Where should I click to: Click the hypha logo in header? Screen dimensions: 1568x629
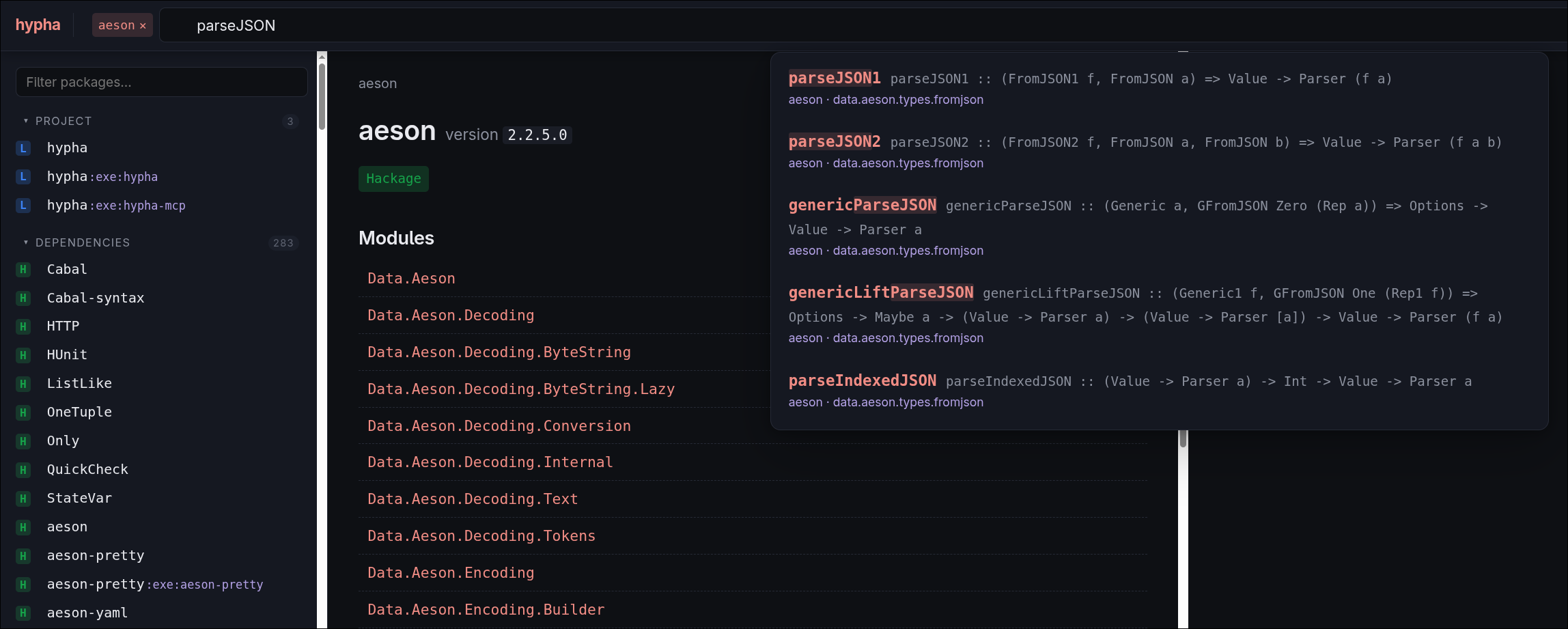38,25
